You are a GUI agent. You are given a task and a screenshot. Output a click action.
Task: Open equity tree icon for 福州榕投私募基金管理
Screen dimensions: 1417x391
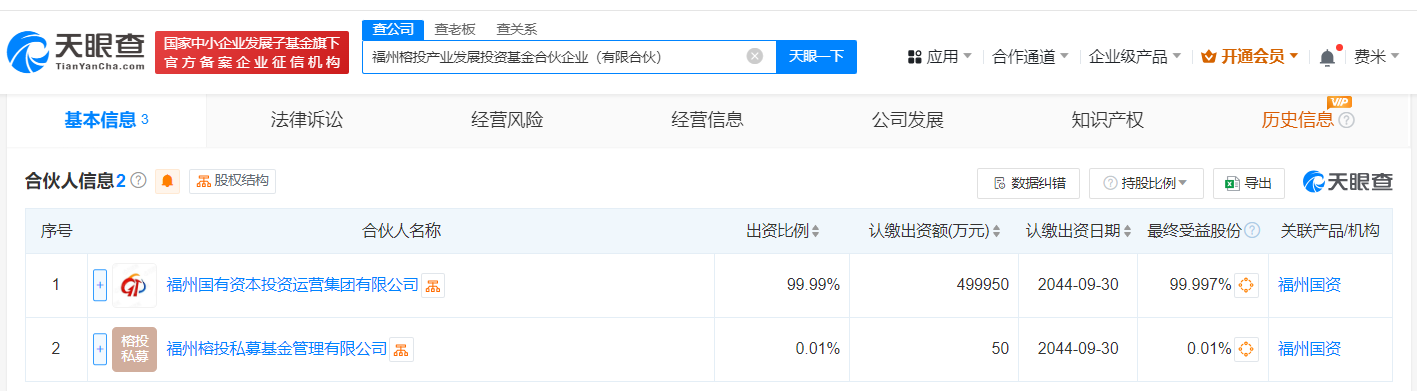click(x=401, y=349)
